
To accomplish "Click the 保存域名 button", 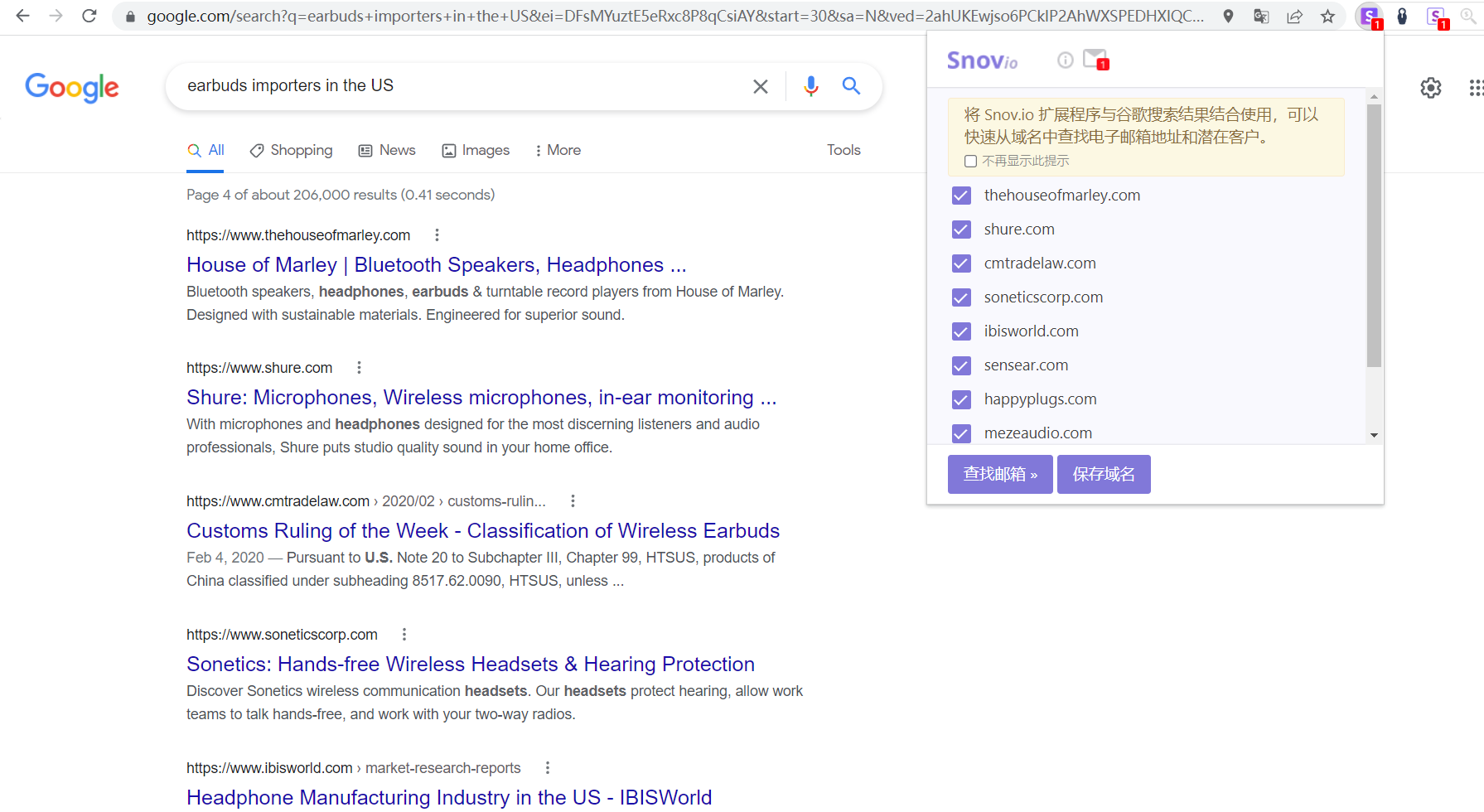I will [x=1104, y=474].
